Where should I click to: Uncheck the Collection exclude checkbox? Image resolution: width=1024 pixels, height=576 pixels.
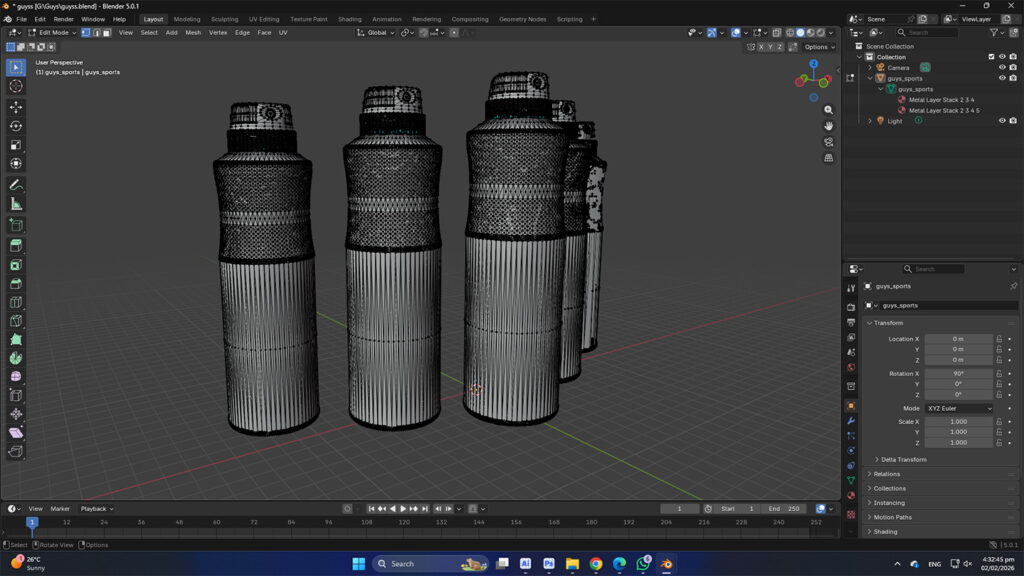pos(991,57)
